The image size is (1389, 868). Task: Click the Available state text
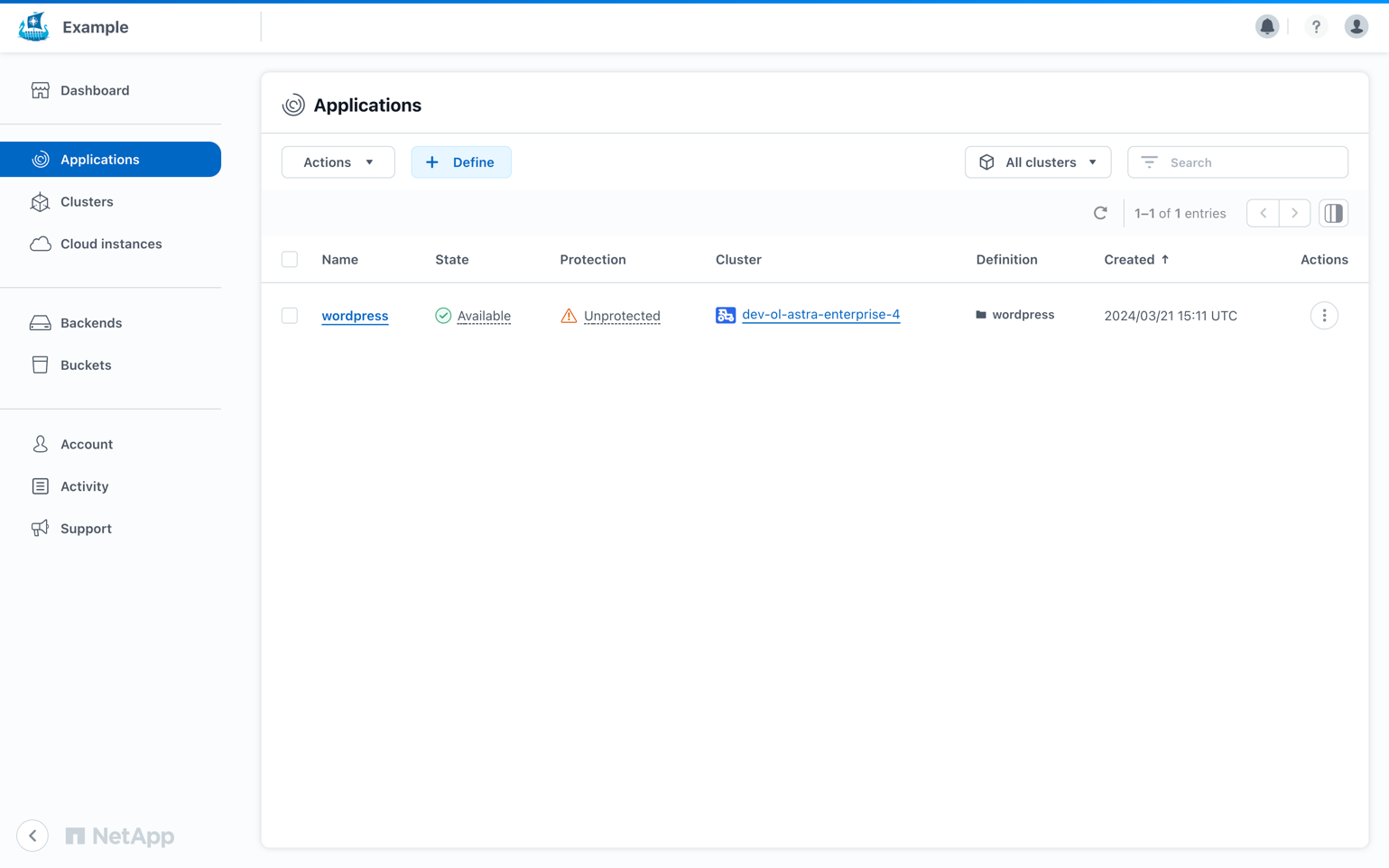pos(484,316)
